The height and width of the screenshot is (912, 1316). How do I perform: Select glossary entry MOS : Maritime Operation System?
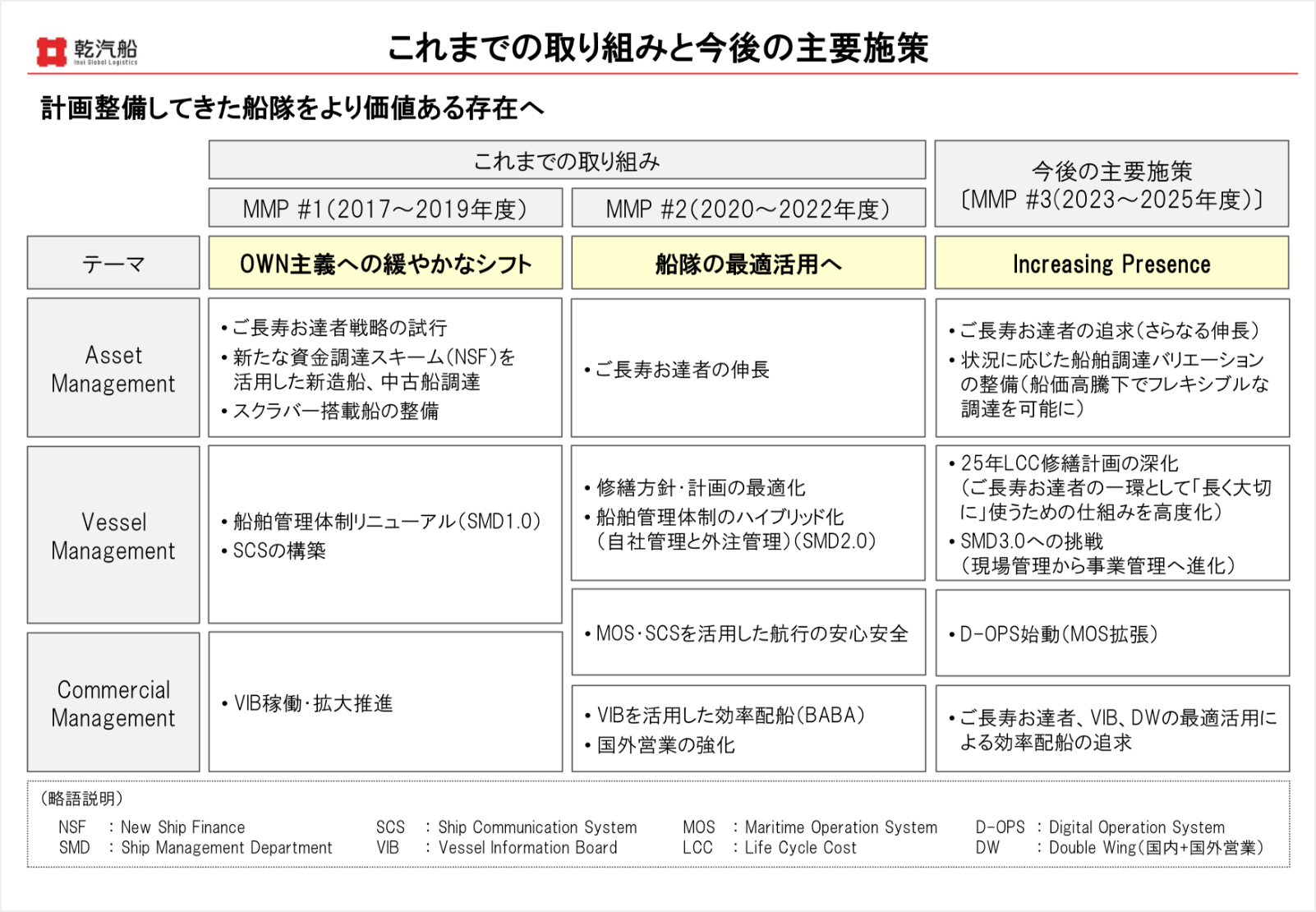point(810,827)
